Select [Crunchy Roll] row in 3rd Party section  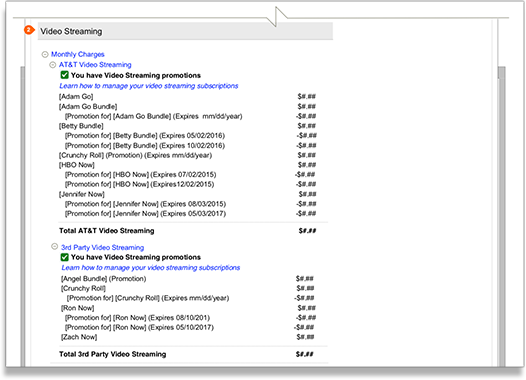coord(188,288)
